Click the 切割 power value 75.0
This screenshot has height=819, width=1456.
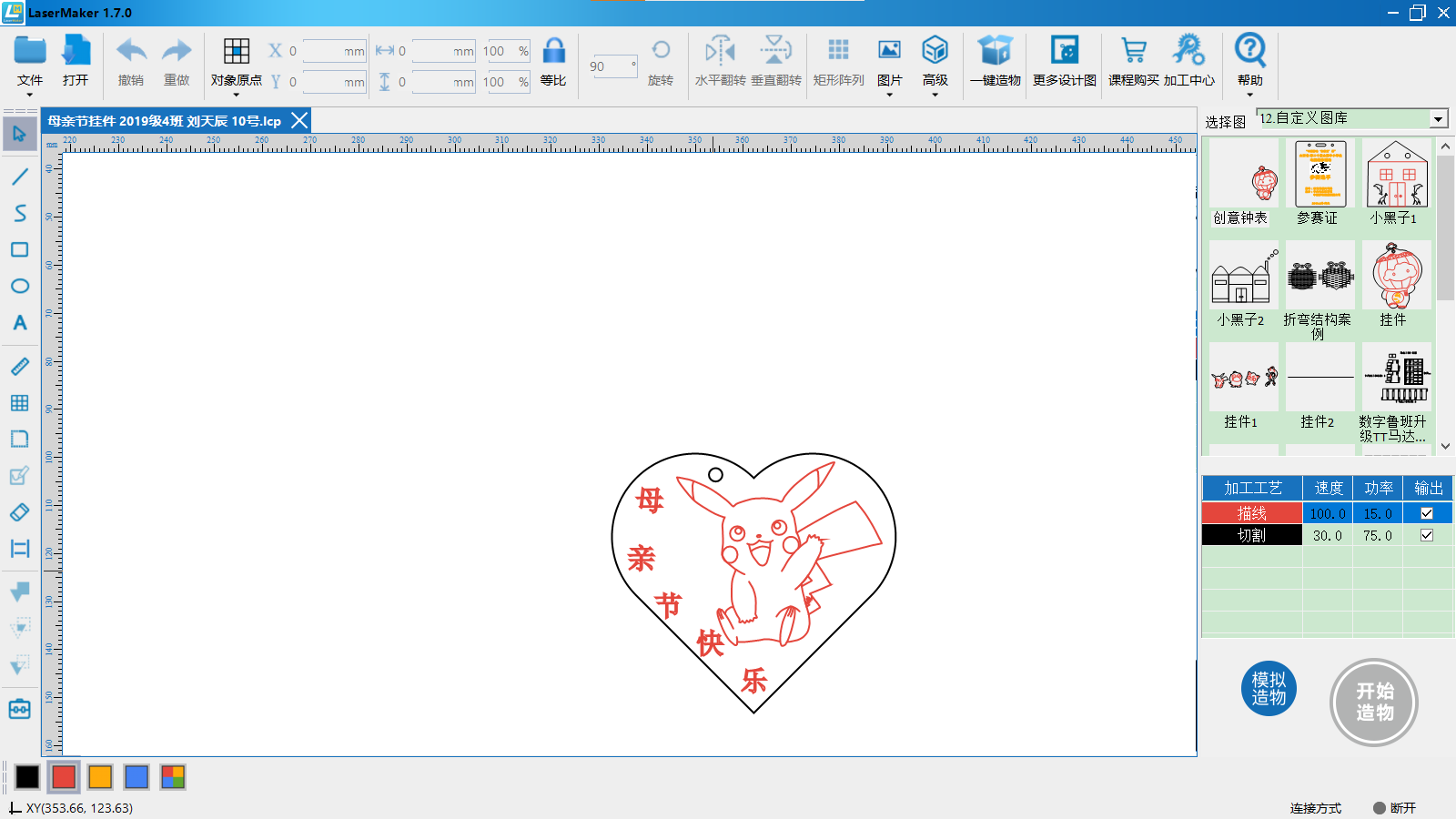(1378, 535)
